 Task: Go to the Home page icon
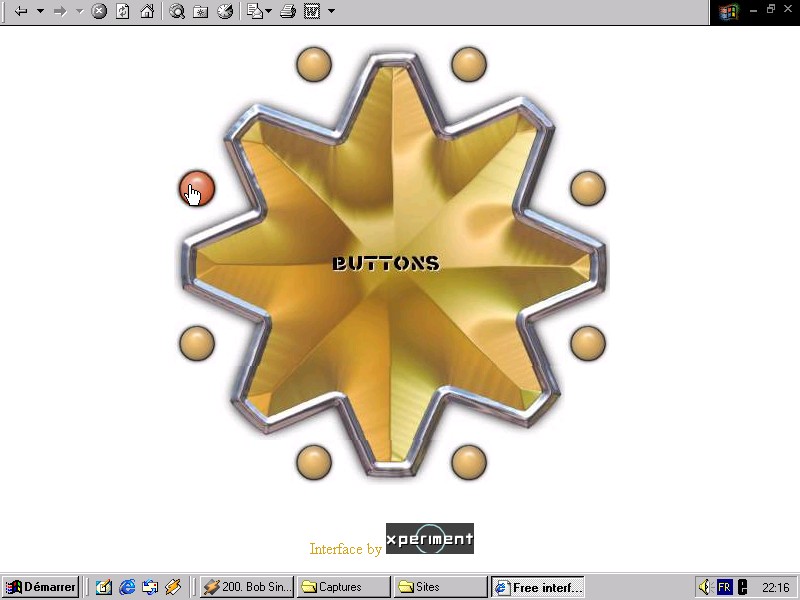147,11
